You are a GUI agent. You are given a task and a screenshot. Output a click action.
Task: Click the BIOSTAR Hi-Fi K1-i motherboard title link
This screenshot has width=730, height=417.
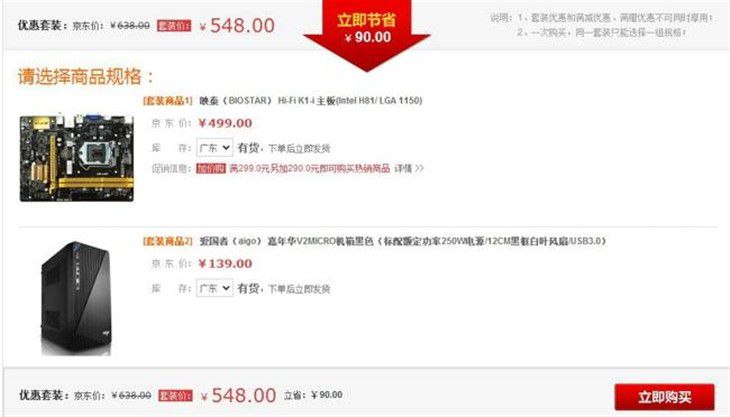311,101
